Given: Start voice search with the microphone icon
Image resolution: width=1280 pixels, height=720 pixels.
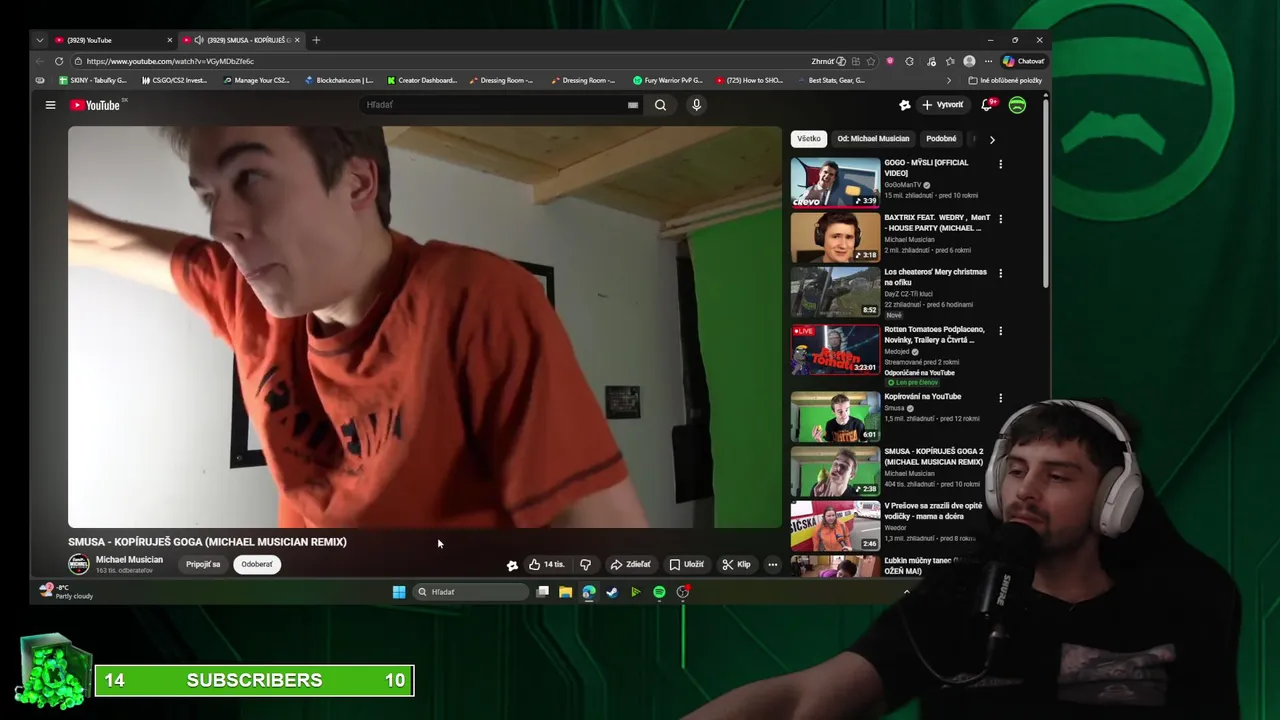Looking at the screenshot, I should 697,105.
